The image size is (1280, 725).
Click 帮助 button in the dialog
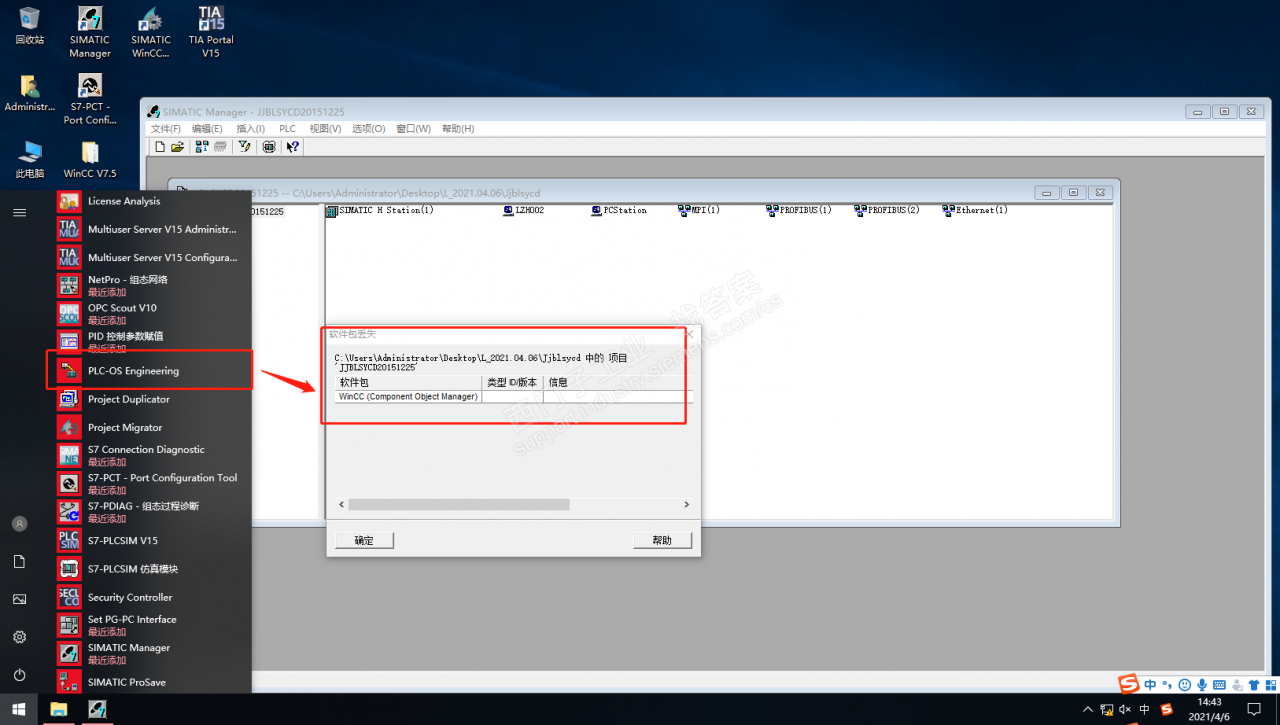click(x=662, y=540)
